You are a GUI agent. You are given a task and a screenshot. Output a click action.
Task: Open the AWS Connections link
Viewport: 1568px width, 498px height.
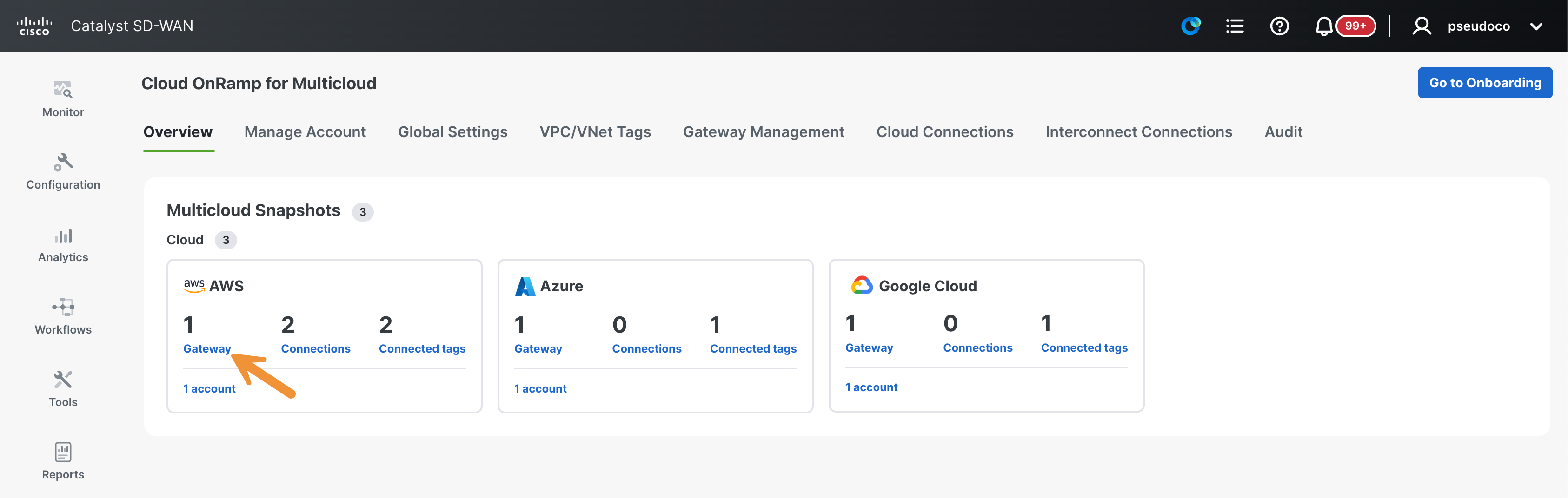coord(315,348)
